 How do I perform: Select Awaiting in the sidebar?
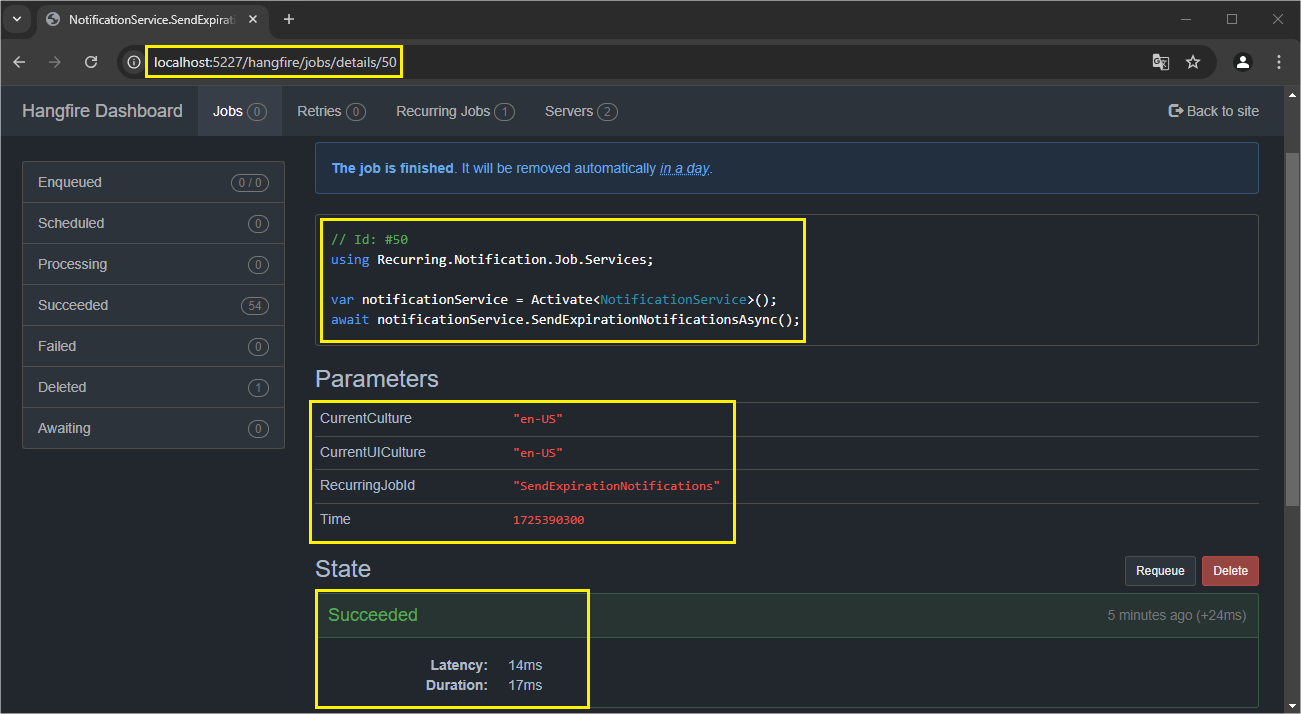pyautogui.click(x=153, y=428)
